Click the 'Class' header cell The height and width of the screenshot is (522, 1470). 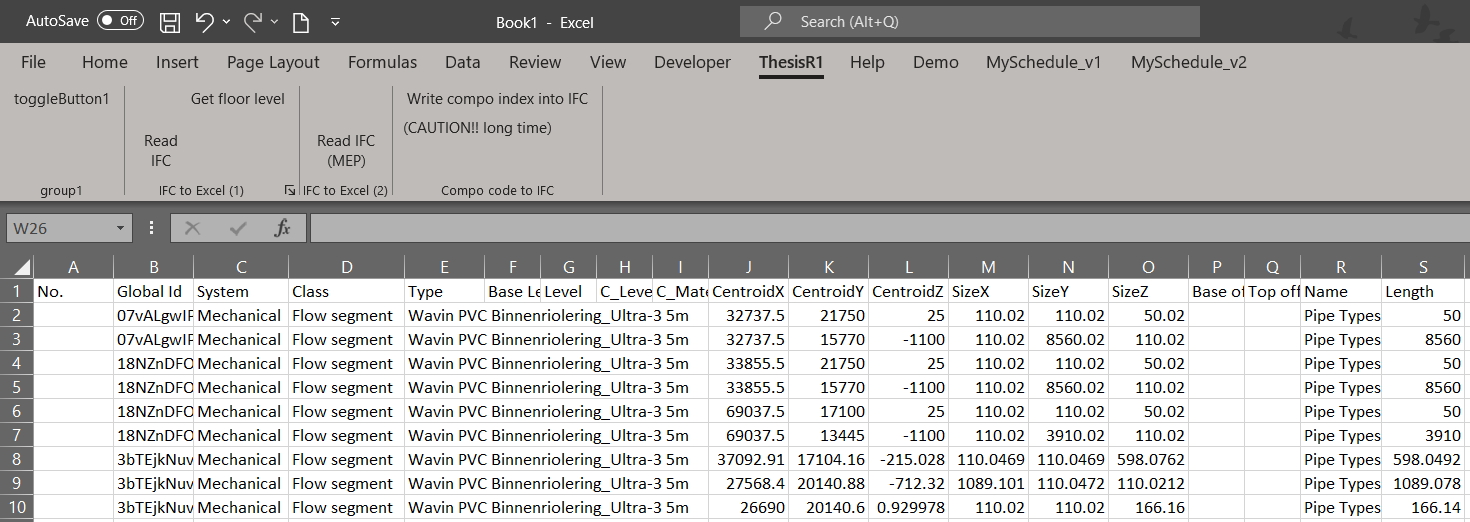click(346, 292)
